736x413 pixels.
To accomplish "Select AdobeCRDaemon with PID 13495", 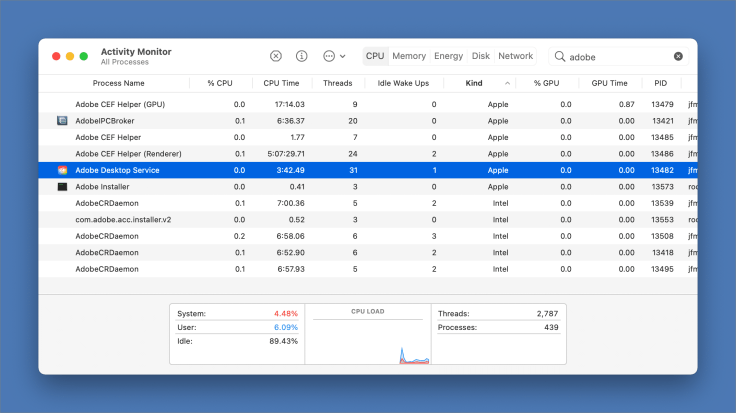I will pos(368,269).
